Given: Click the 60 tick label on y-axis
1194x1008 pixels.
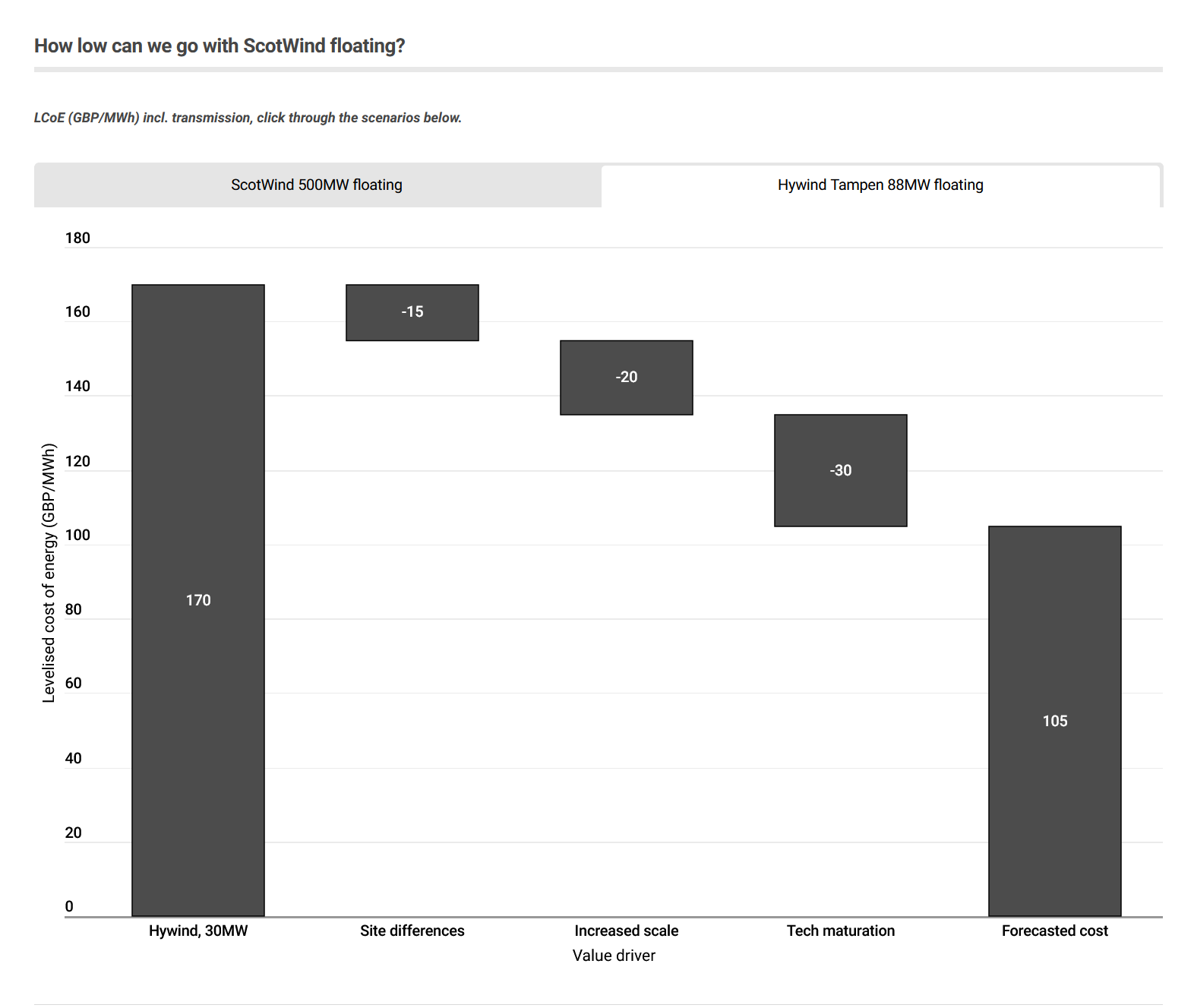Looking at the screenshot, I should (73, 683).
